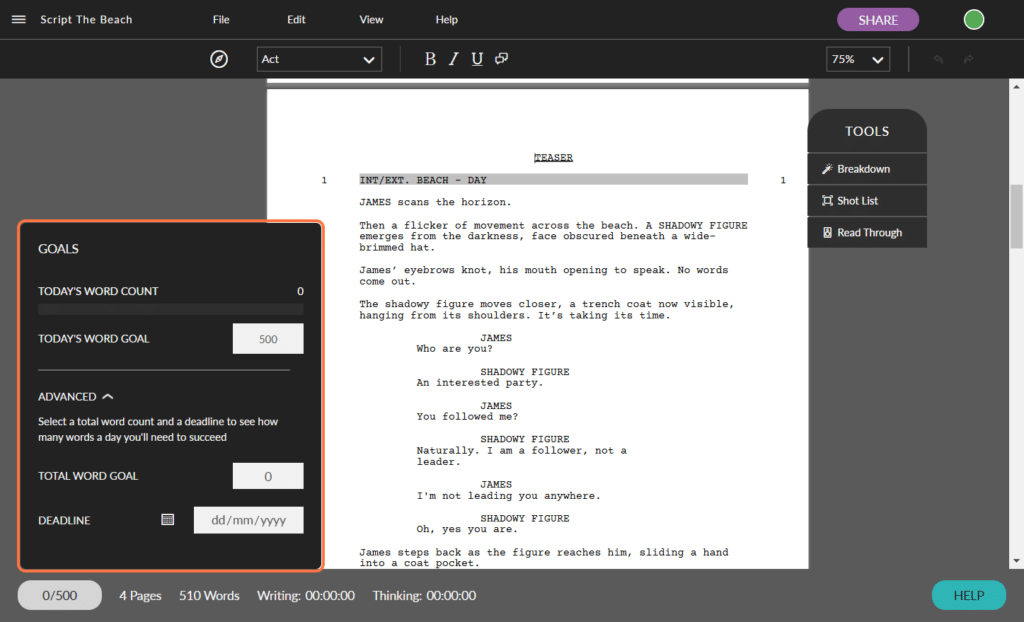Click the Today's Word Goal field
The width and height of the screenshot is (1024, 622).
point(268,338)
